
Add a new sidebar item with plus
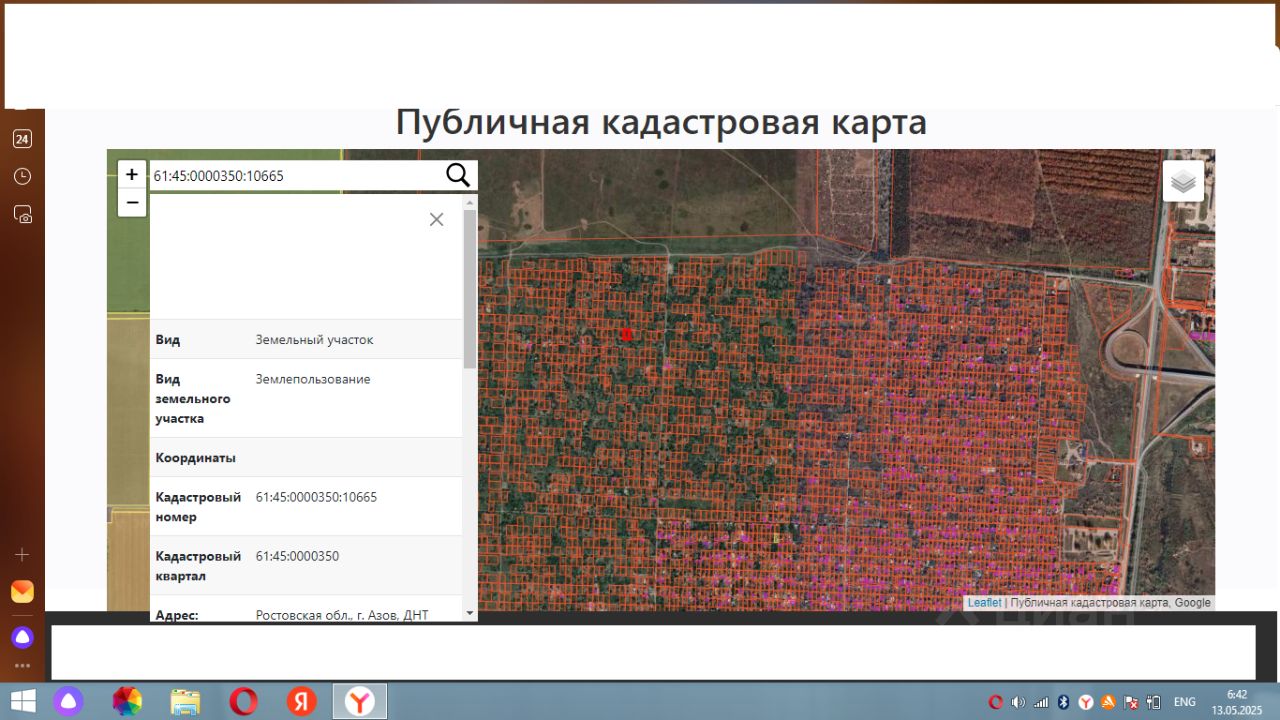point(22,554)
